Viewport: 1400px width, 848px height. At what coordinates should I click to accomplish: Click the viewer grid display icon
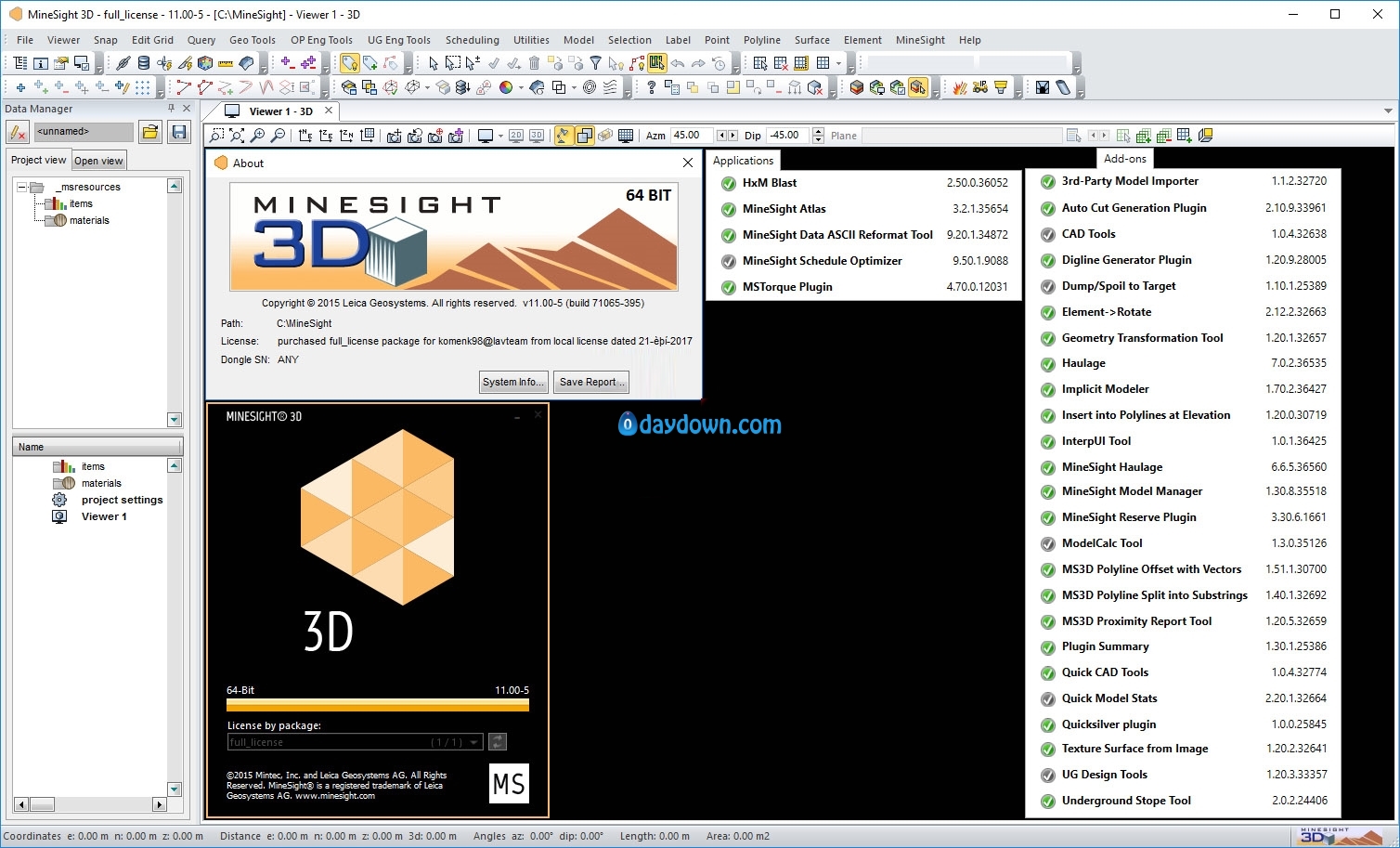click(626, 136)
